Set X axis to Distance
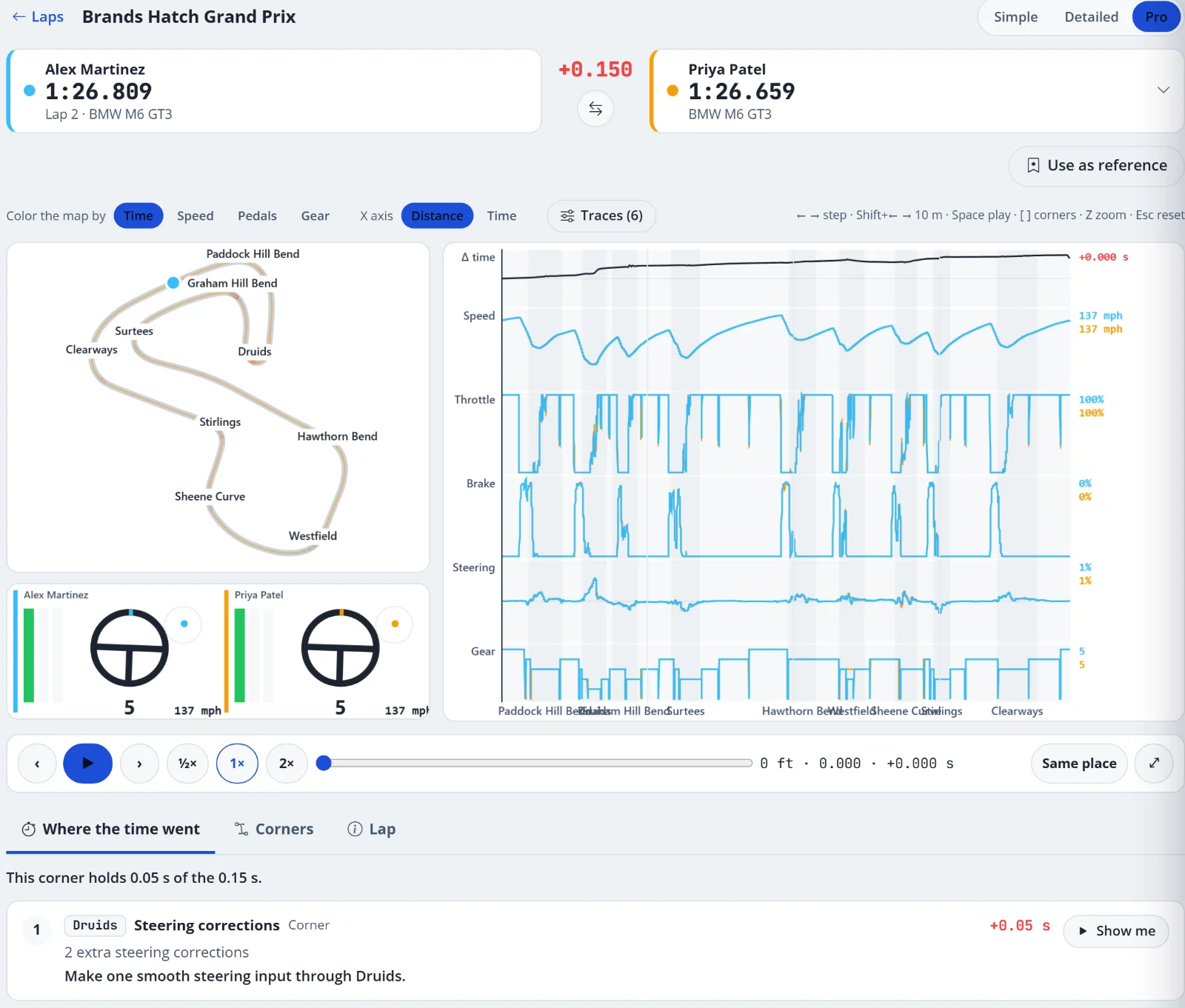The height and width of the screenshot is (1008, 1185). coord(437,216)
